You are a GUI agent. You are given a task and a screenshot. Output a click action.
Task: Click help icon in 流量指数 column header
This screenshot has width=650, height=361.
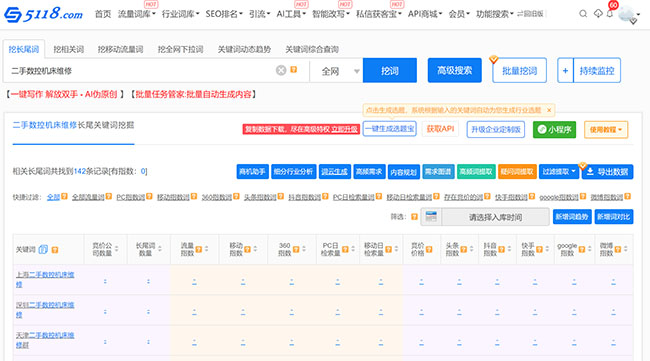pyautogui.click(x=199, y=249)
